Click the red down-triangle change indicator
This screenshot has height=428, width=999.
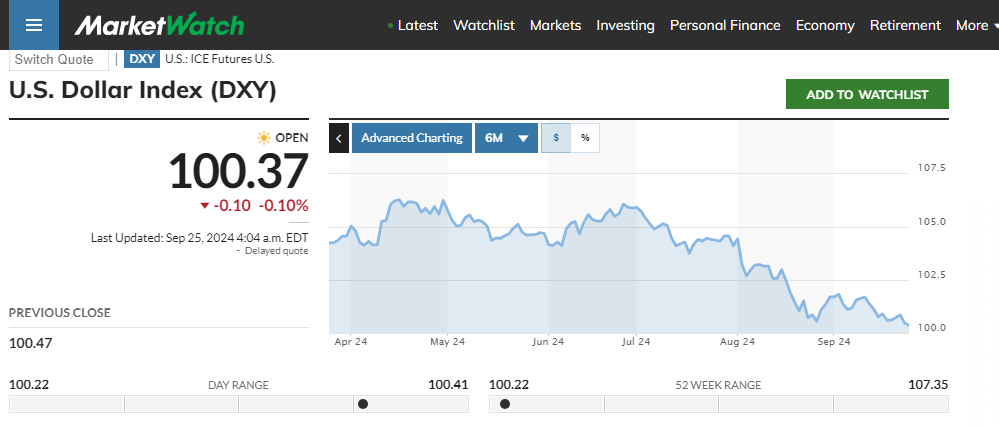[x=205, y=206]
